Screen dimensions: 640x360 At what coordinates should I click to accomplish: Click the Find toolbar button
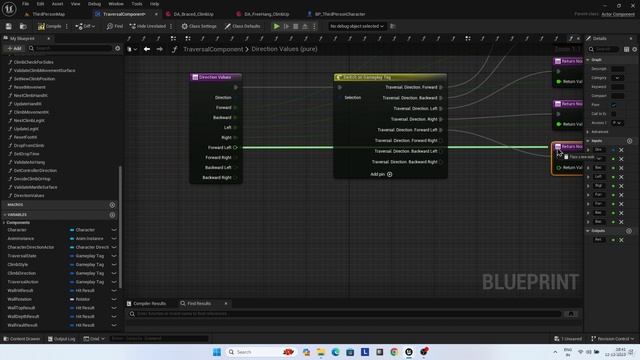(115, 26)
